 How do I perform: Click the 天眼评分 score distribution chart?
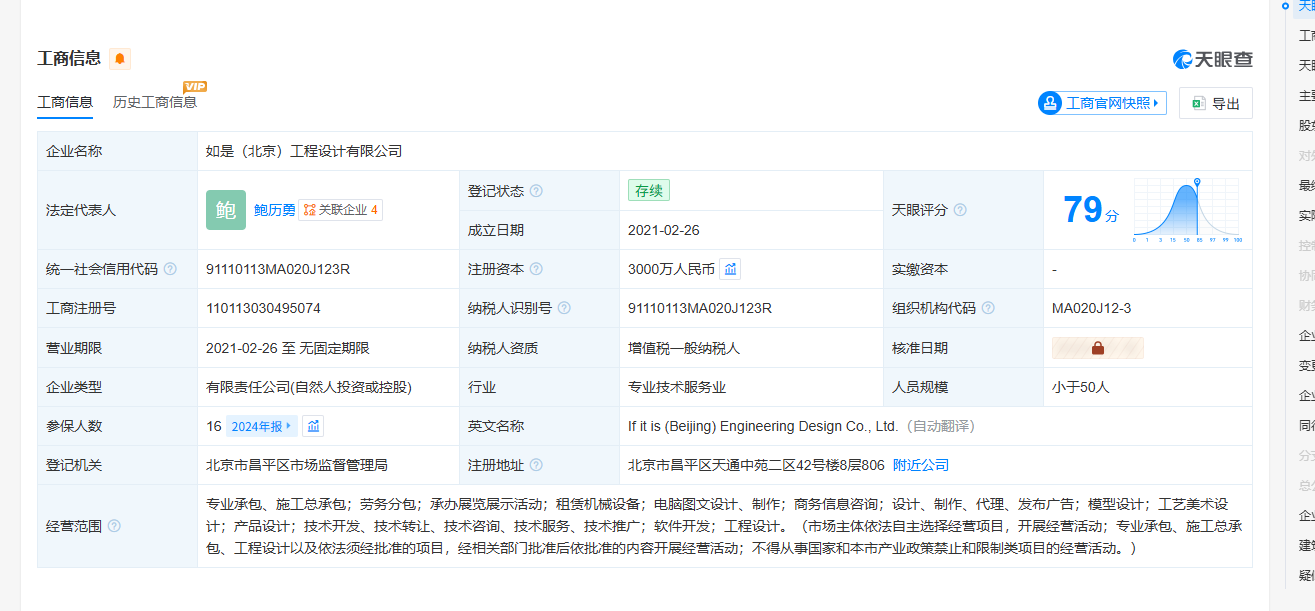click(x=1187, y=211)
